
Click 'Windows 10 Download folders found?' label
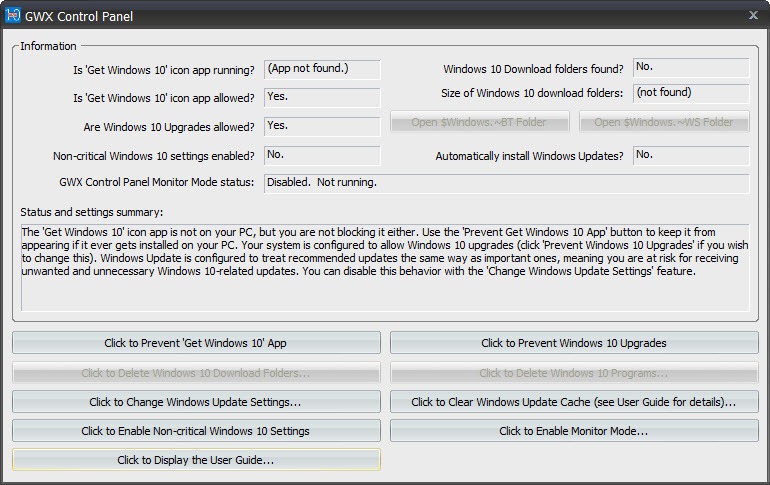tap(533, 69)
